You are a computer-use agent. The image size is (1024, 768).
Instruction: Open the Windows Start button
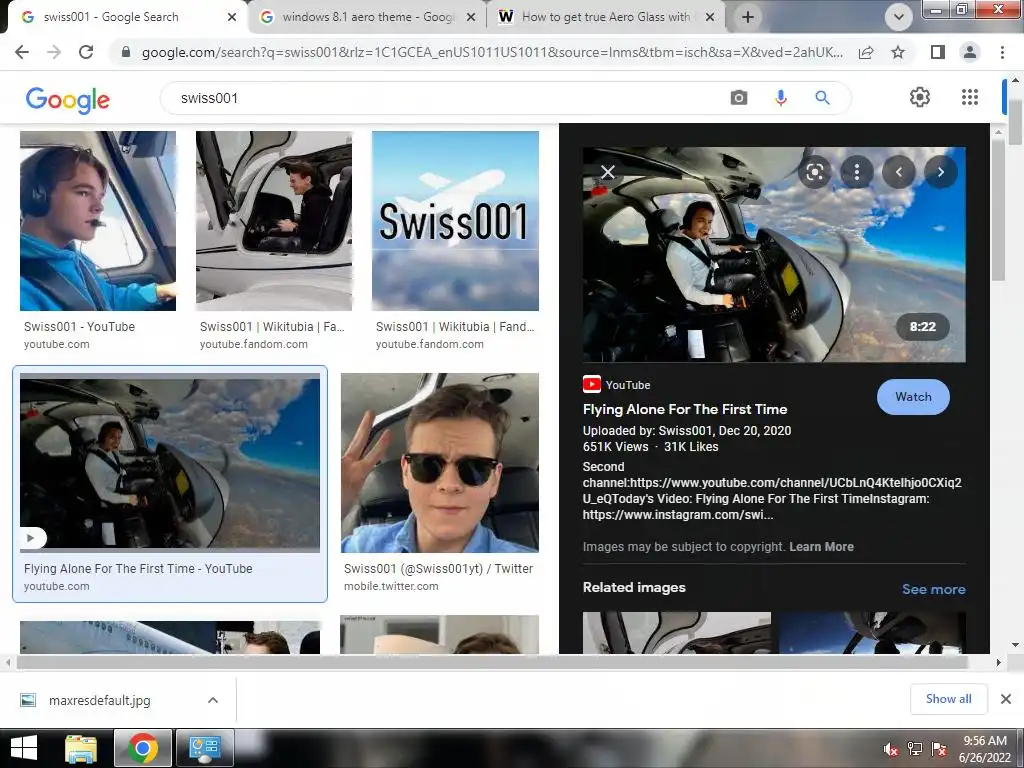point(24,748)
